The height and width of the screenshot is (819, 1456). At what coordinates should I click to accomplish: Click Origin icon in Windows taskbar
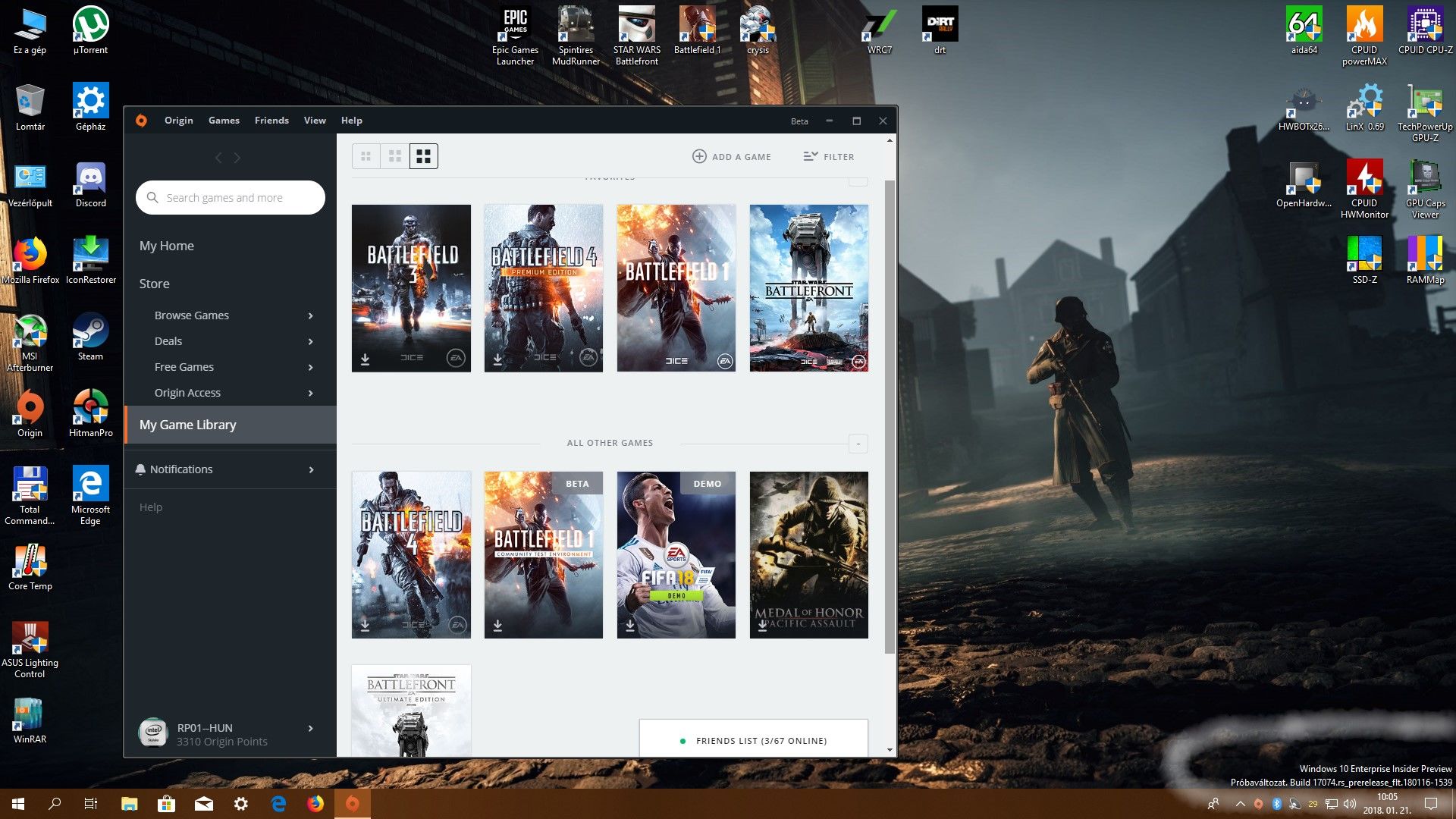tap(352, 804)
